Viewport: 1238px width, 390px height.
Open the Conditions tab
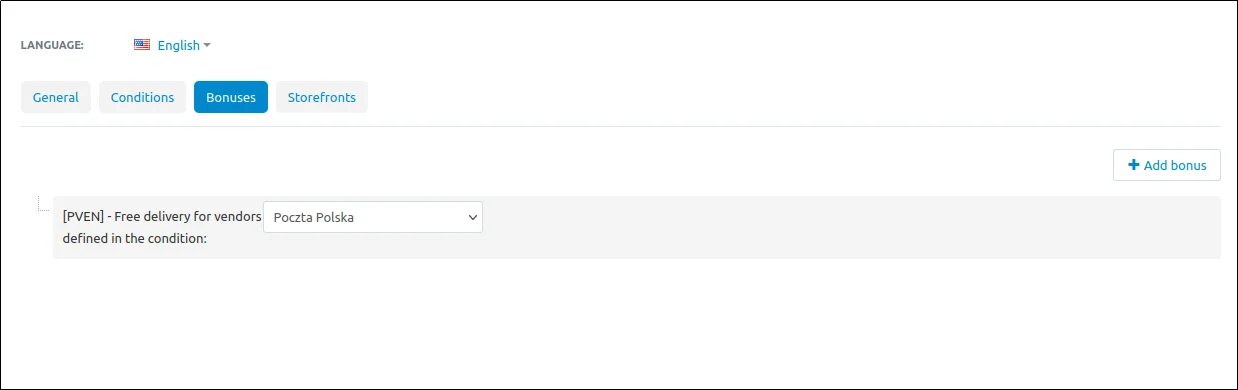tap(142, 97)
